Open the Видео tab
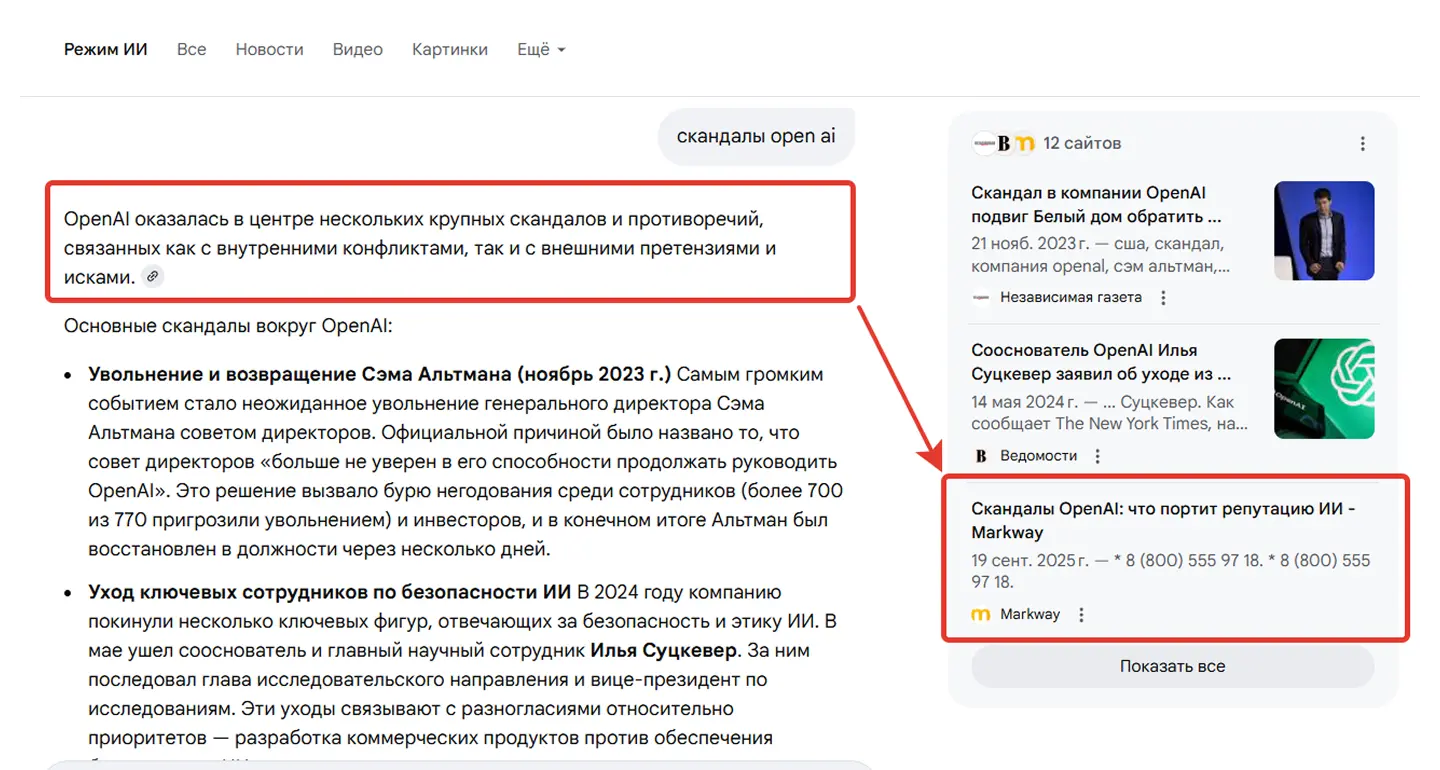This screenshot has width=1440, height=770. [x=357, y=49]
